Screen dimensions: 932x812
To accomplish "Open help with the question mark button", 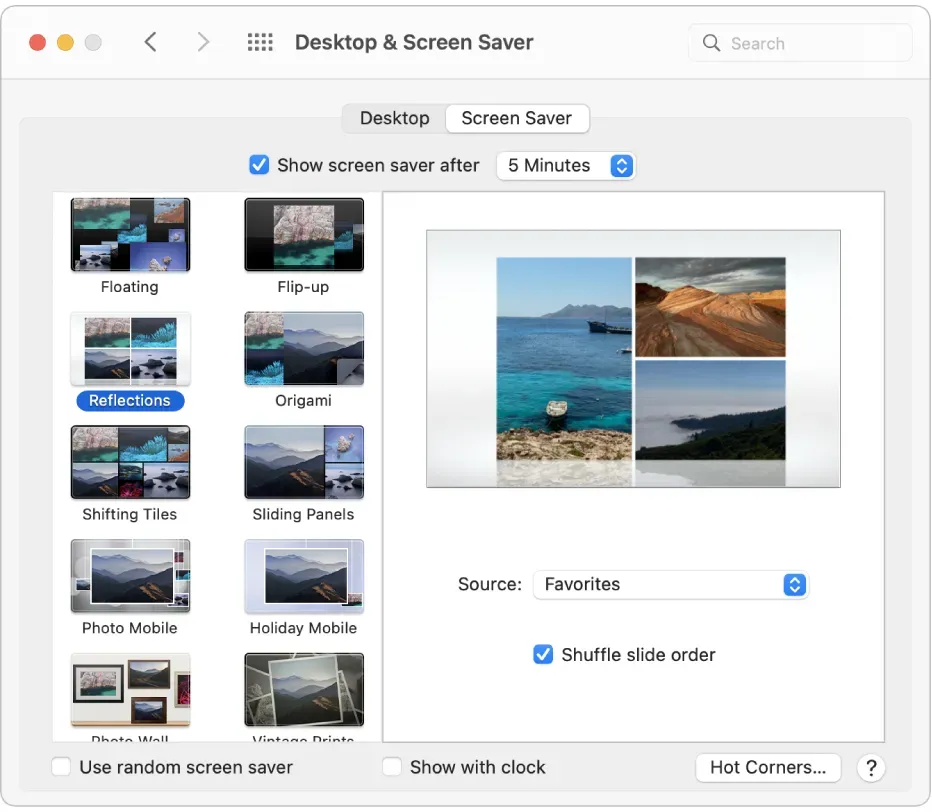I will pyautogui.click(x=871, y=768).
